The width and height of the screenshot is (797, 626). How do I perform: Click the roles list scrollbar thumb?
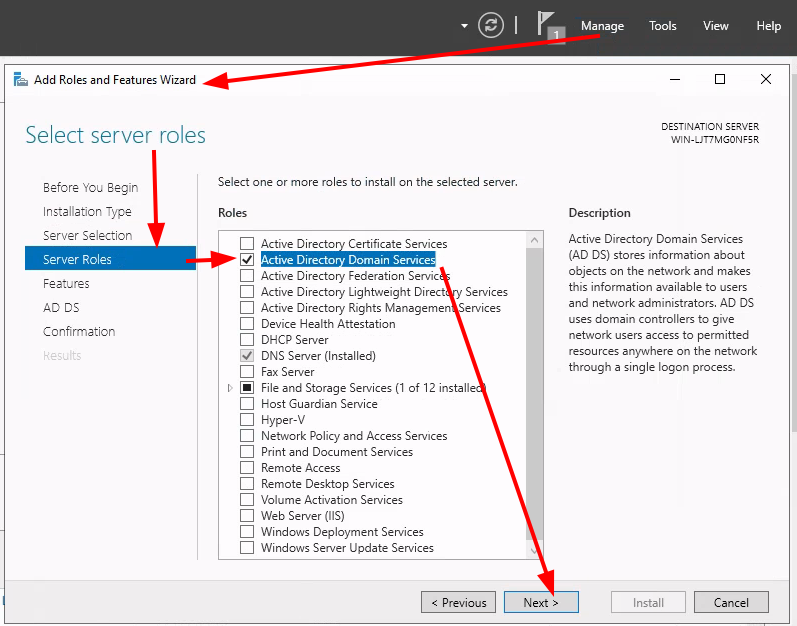pos(534,394)
